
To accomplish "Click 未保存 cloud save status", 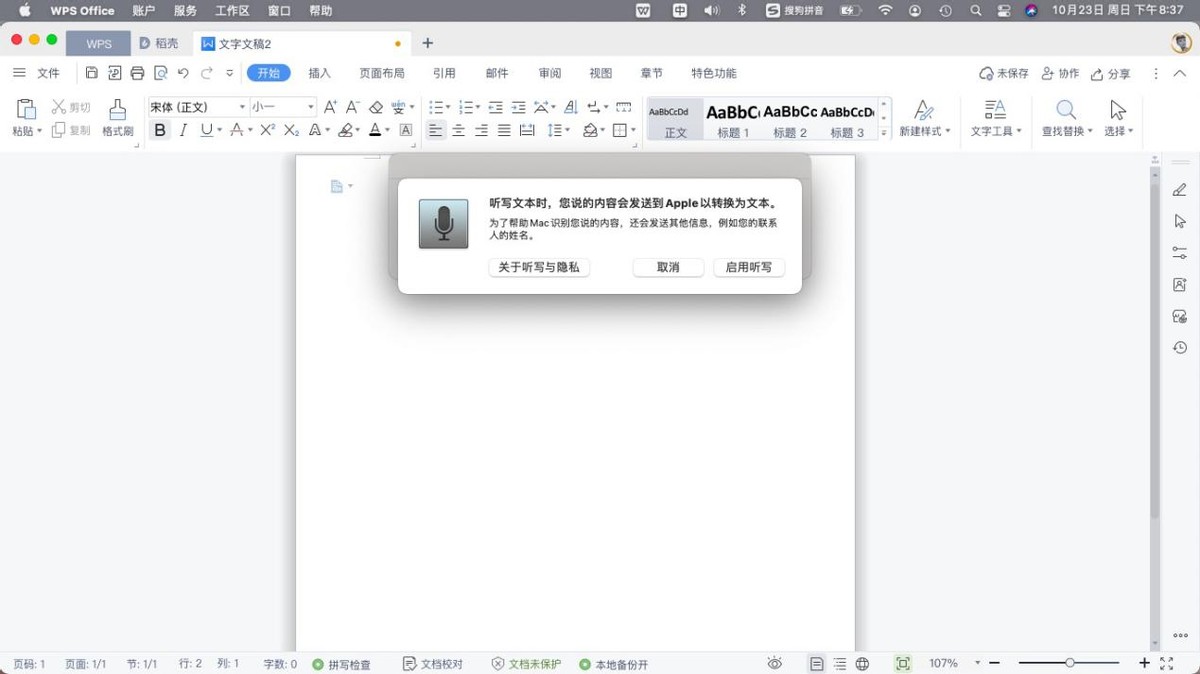I will click(x=1004, y=74).
